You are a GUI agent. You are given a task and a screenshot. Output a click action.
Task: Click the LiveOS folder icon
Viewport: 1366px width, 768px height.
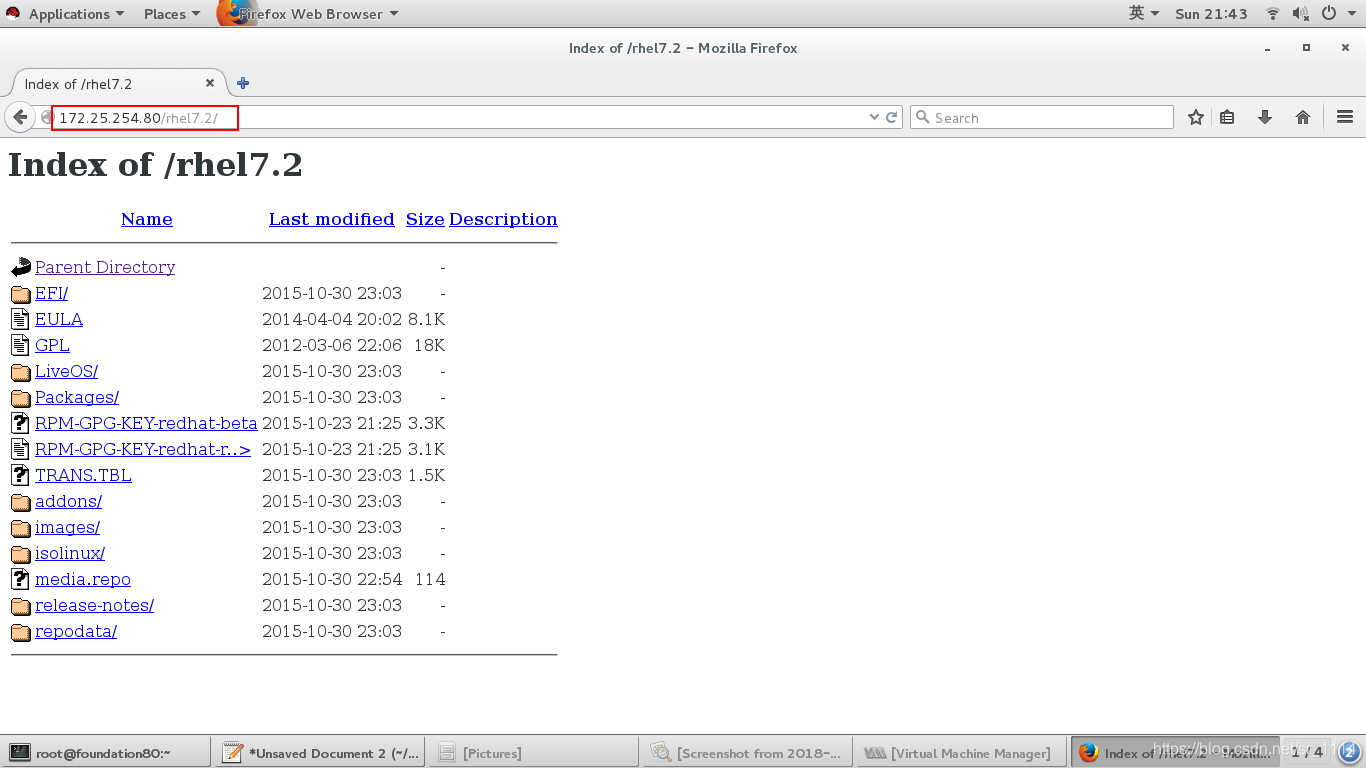(21, 372)
